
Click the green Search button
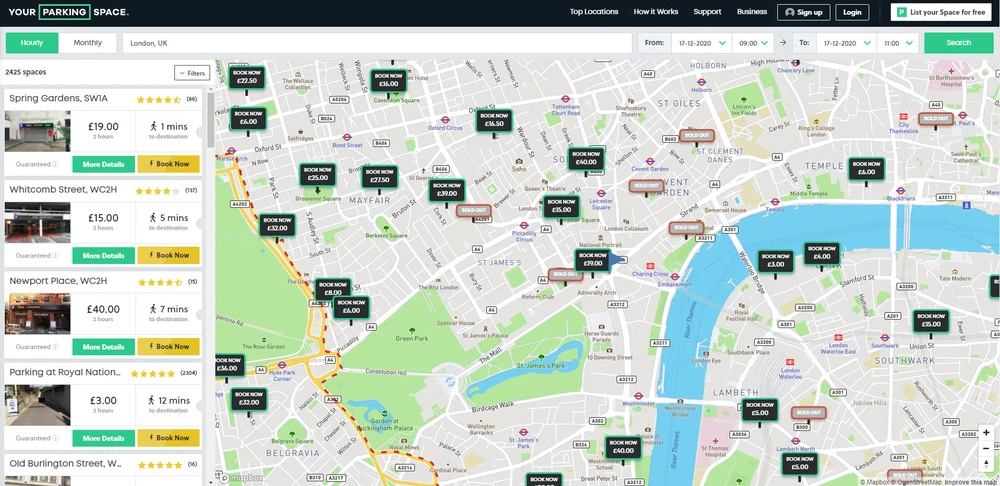click(958, 43)
